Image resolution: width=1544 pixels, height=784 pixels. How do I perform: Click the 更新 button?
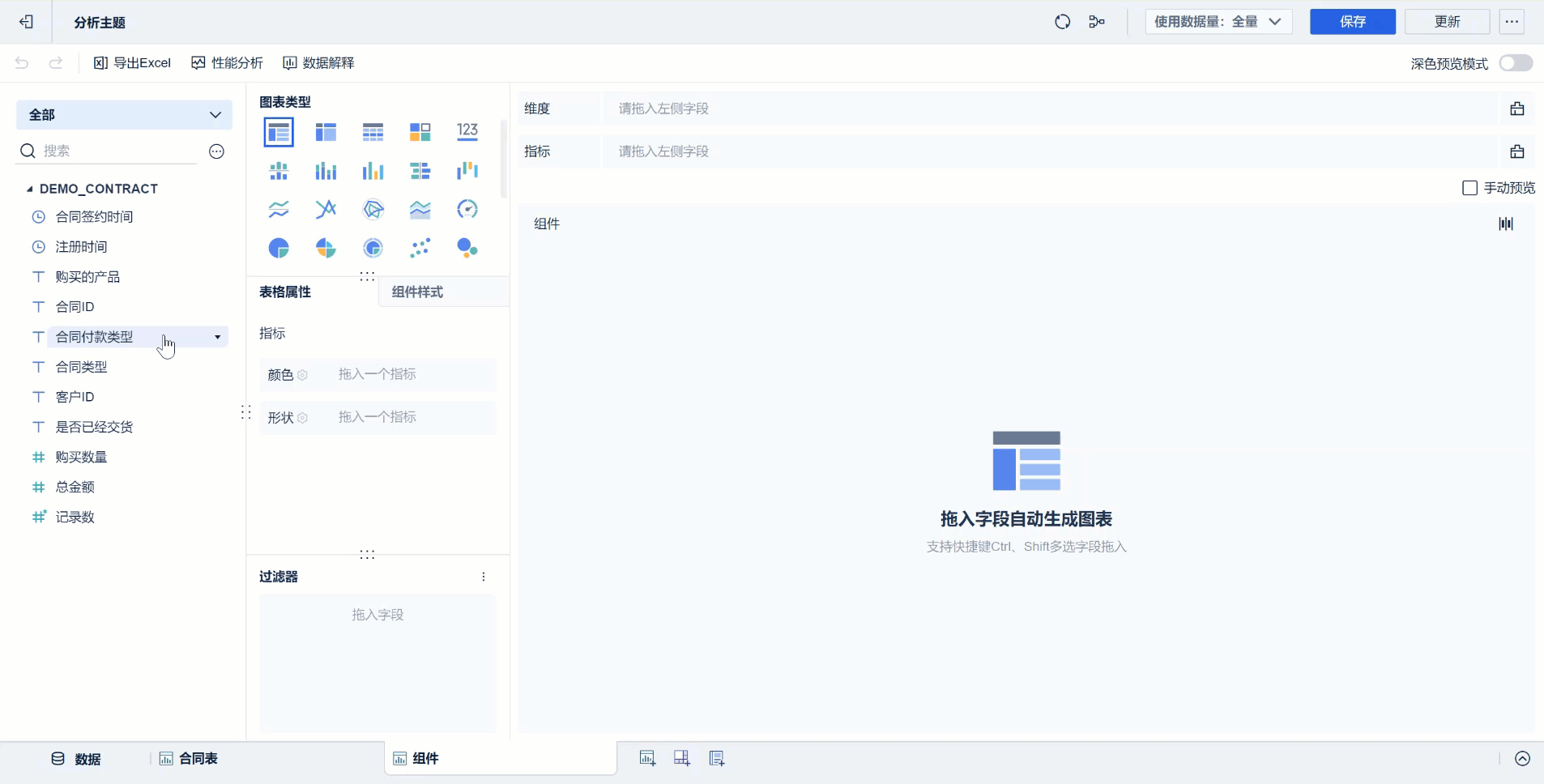(1447, 22)
